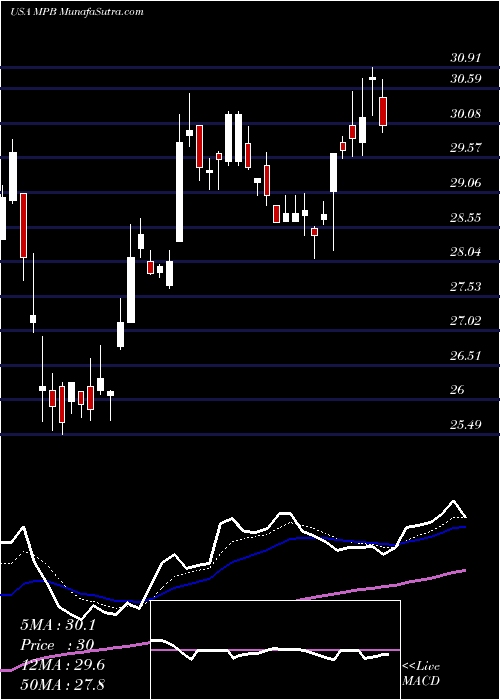Viewport: 500px width, 700px height.
Task: Select the 29.57 price axis label
Action: click(x=466, y=148)
